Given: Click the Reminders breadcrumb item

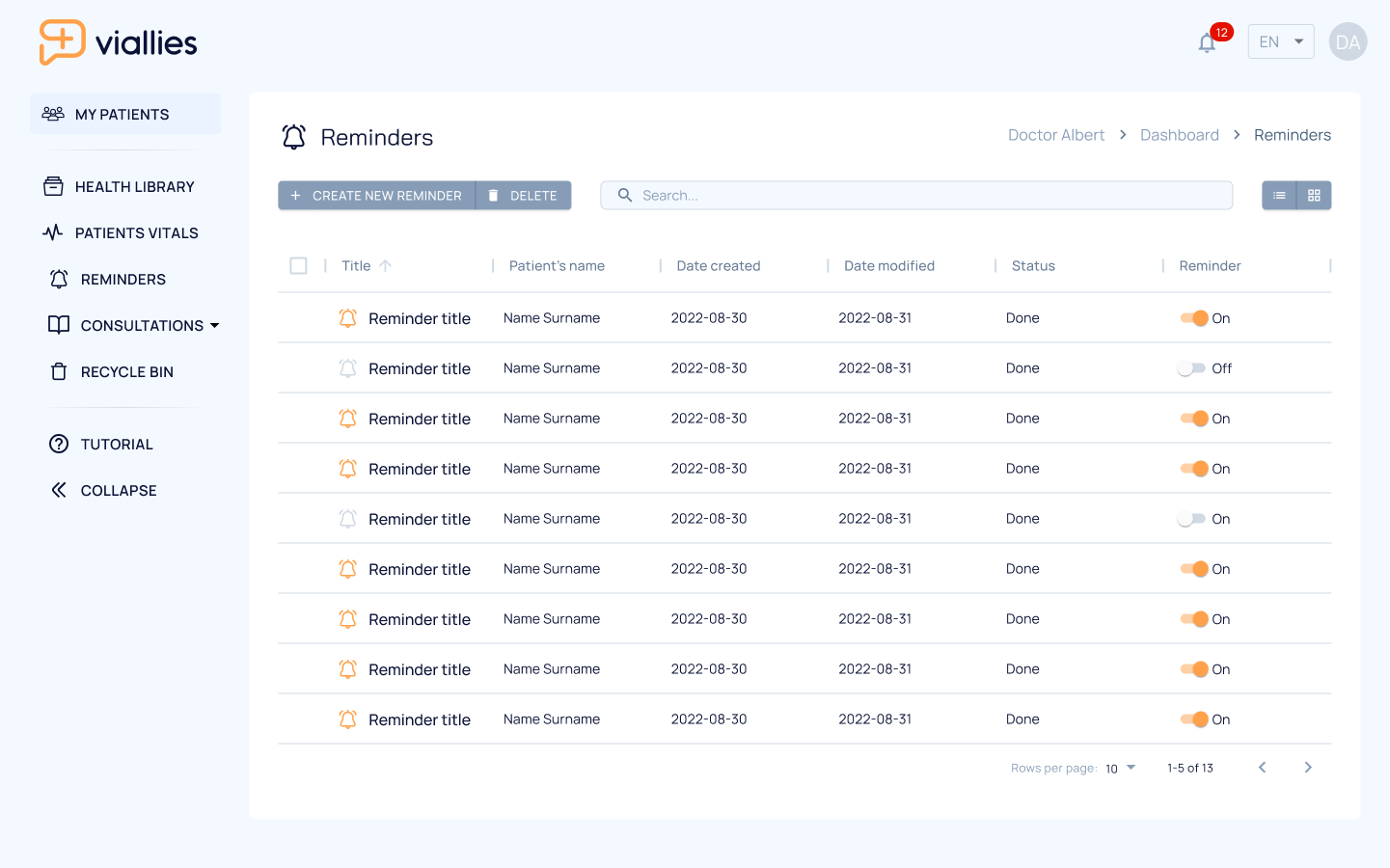Looking at the screenshot, I should point(1293,135).
